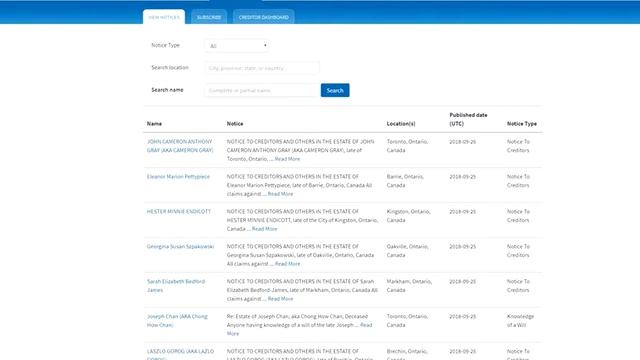Image resolution: width=640 pixels, height=360 pixels.
Task: Open Georgina Susan Szpakowski name link
Action: tap(180, 246)
